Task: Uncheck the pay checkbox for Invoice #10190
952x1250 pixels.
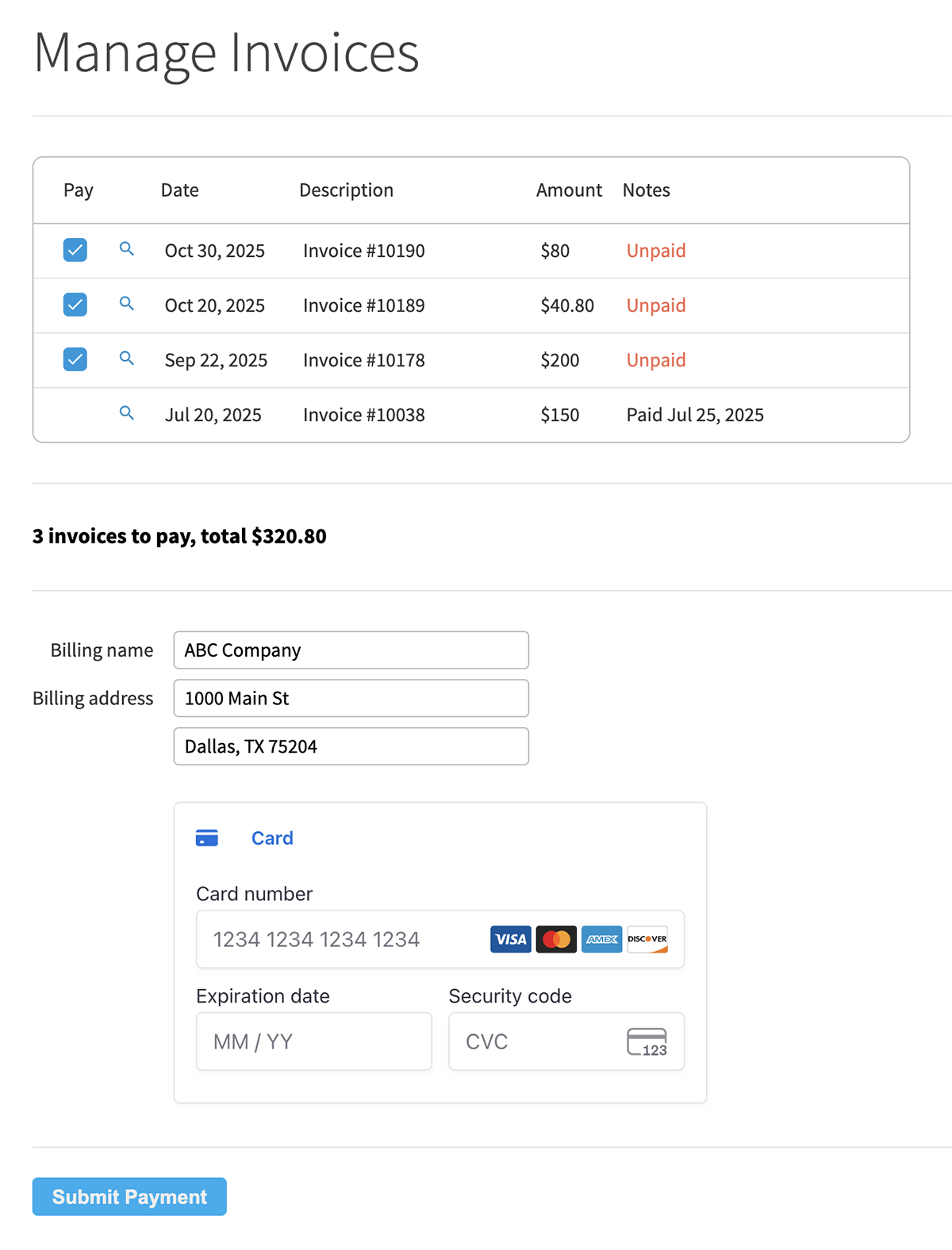Action: click(x=75, y=250)
